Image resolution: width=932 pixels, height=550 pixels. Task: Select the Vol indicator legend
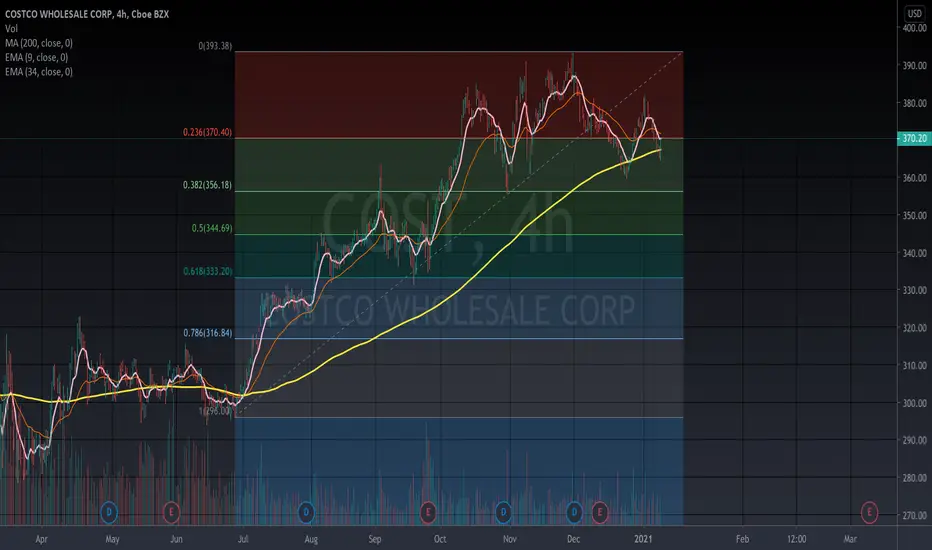coord(11,29)
